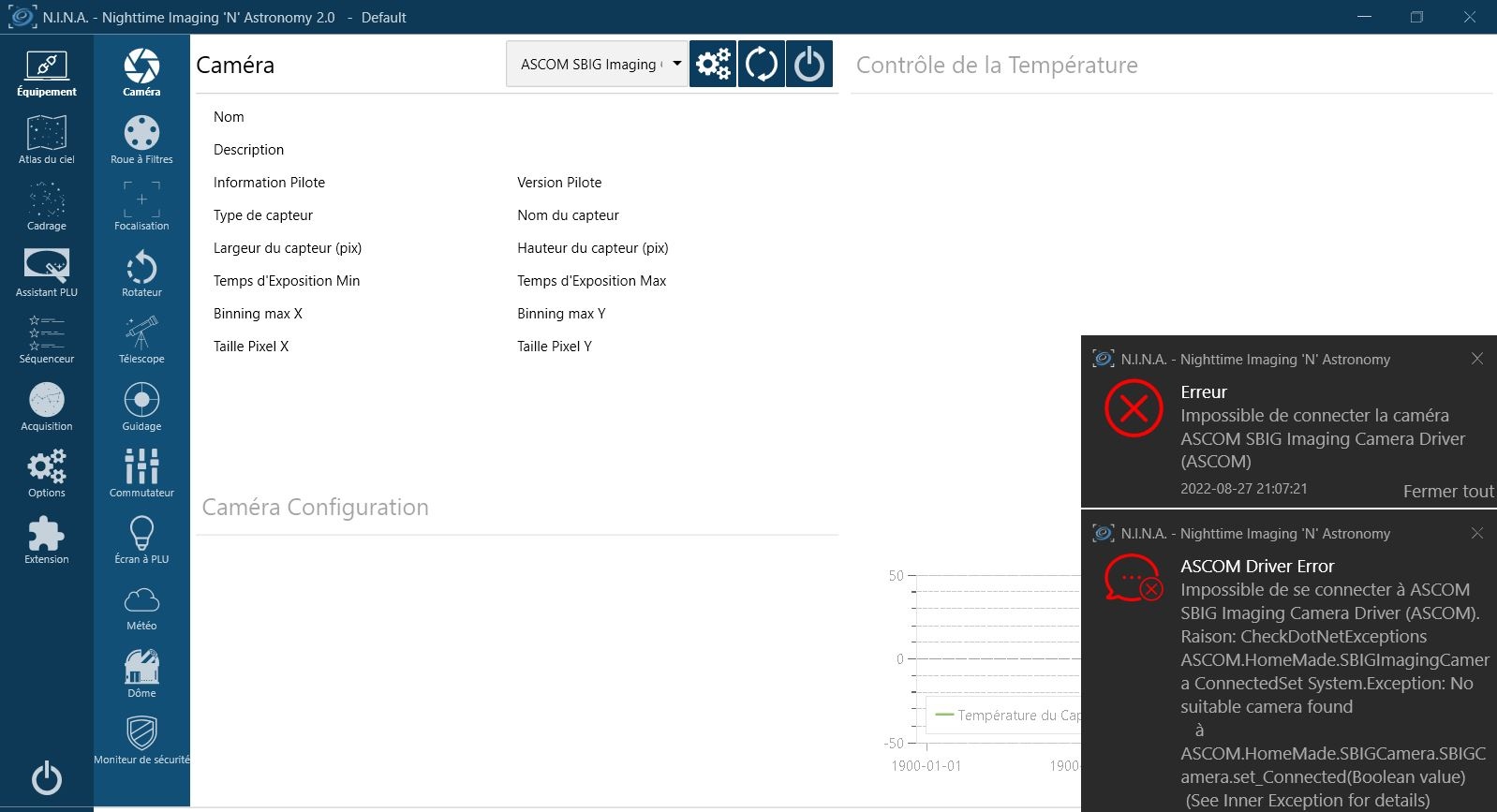This screenshot has width=1497, height=812.
Task: Select the Caméra equipment tab
Action: click(141, 73)
